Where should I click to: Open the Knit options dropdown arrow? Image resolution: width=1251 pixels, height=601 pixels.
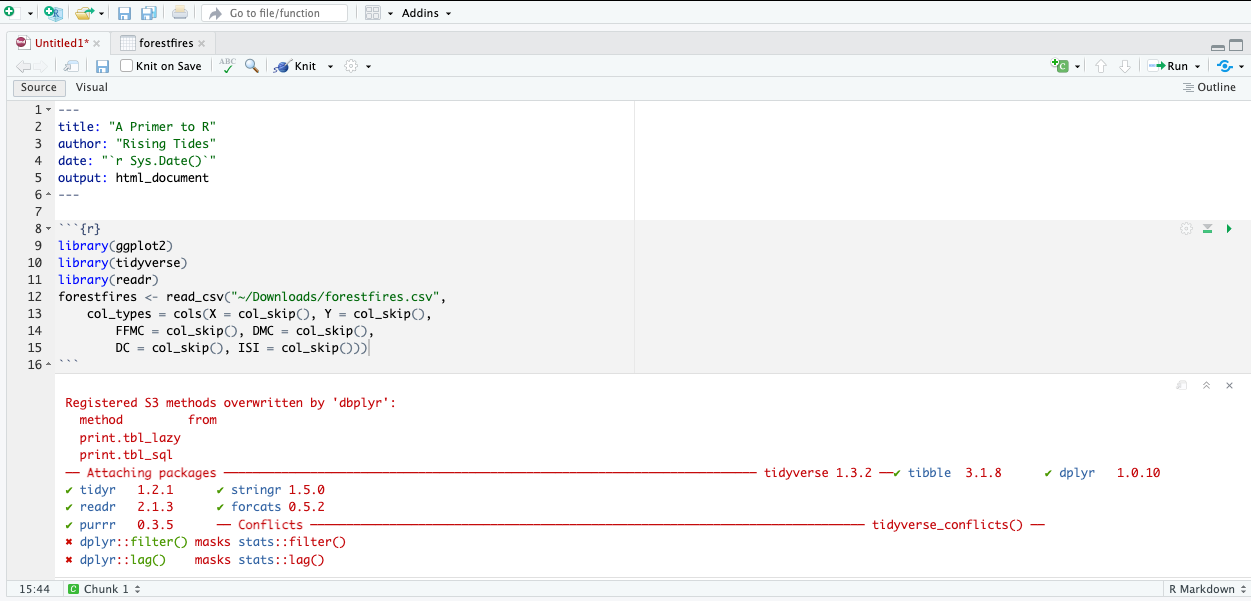click(331, 67)
